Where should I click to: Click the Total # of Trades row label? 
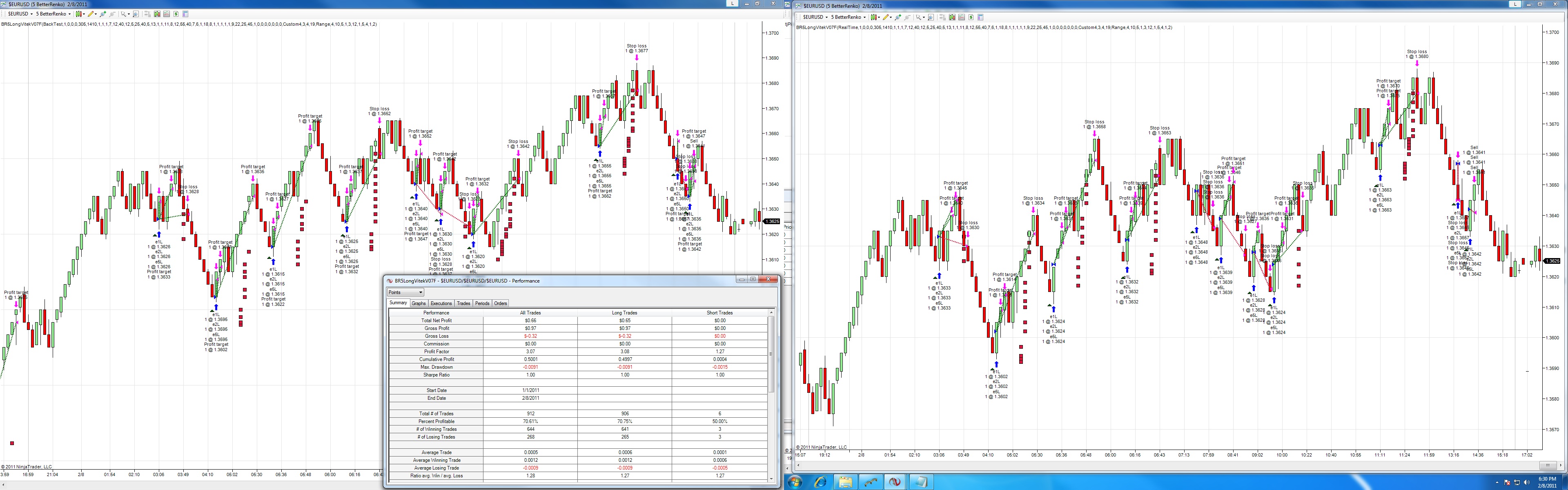coord(437,414)
